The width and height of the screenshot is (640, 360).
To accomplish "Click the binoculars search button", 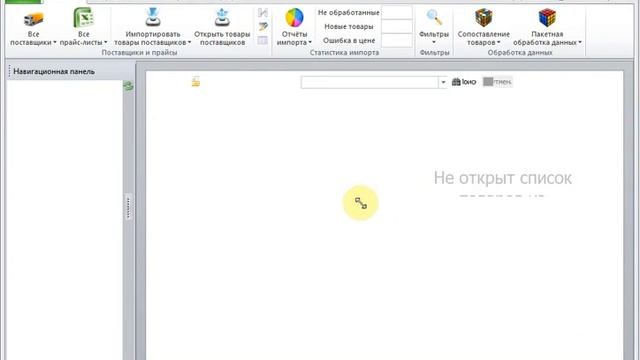I will pyautogui.click(x=464, y=82).
